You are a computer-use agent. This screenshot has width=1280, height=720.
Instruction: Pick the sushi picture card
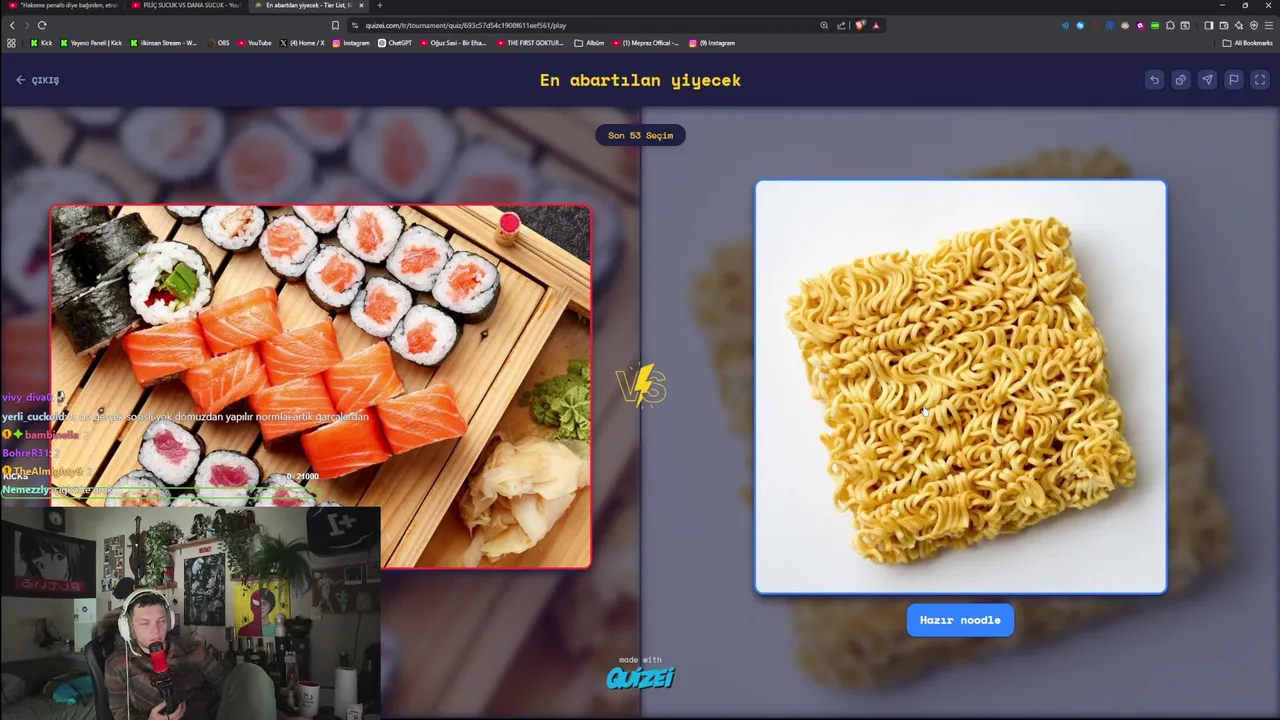321,387
